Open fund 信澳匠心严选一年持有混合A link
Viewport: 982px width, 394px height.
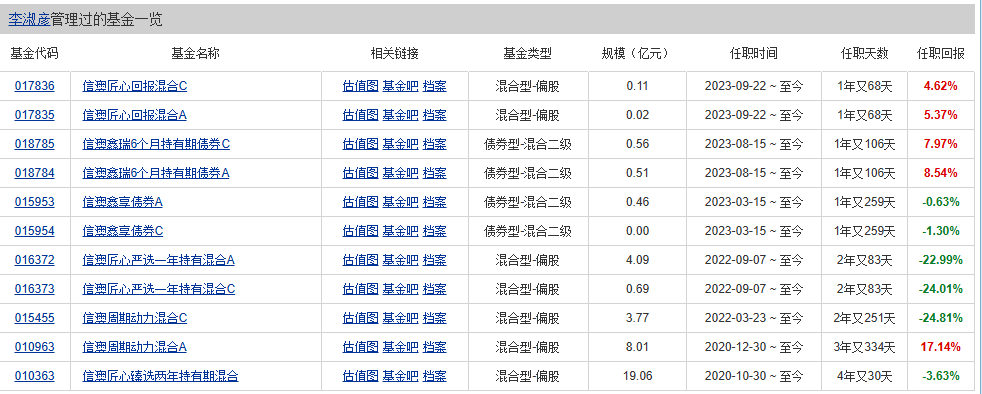click(158, 260)
